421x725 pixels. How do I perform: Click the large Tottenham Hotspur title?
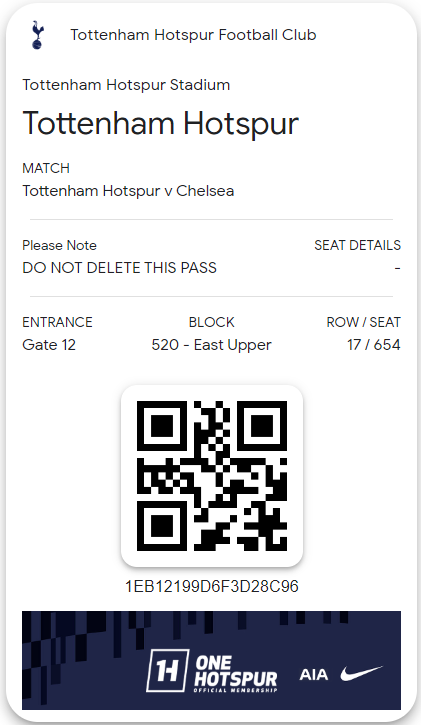point(160,123)
